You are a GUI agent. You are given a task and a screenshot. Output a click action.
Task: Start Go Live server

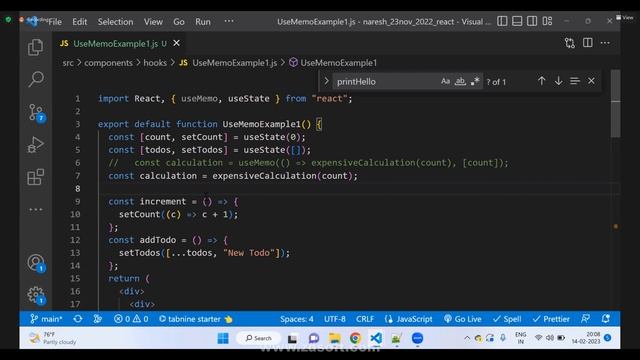pyautogui.click(x=463, y=319)
